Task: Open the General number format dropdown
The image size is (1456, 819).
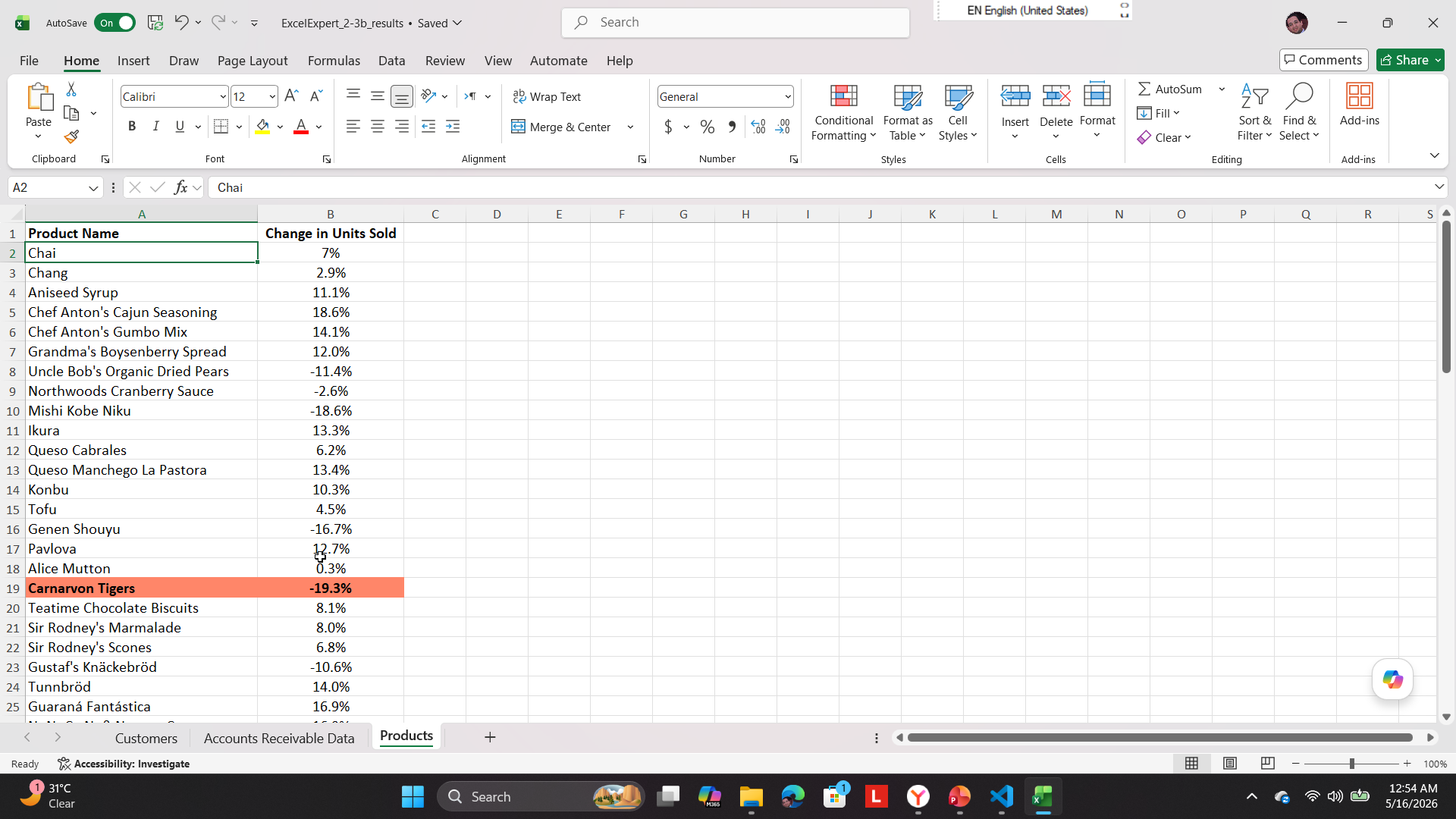Action: pyautogui.click(x=788, y=96)
